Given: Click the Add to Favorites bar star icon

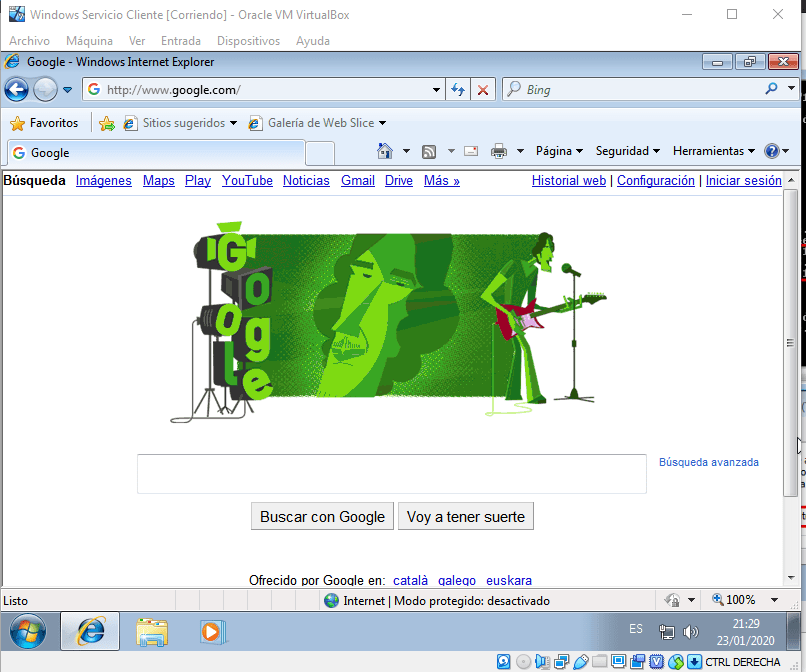Looking at the screenshot, I should 107,123.
